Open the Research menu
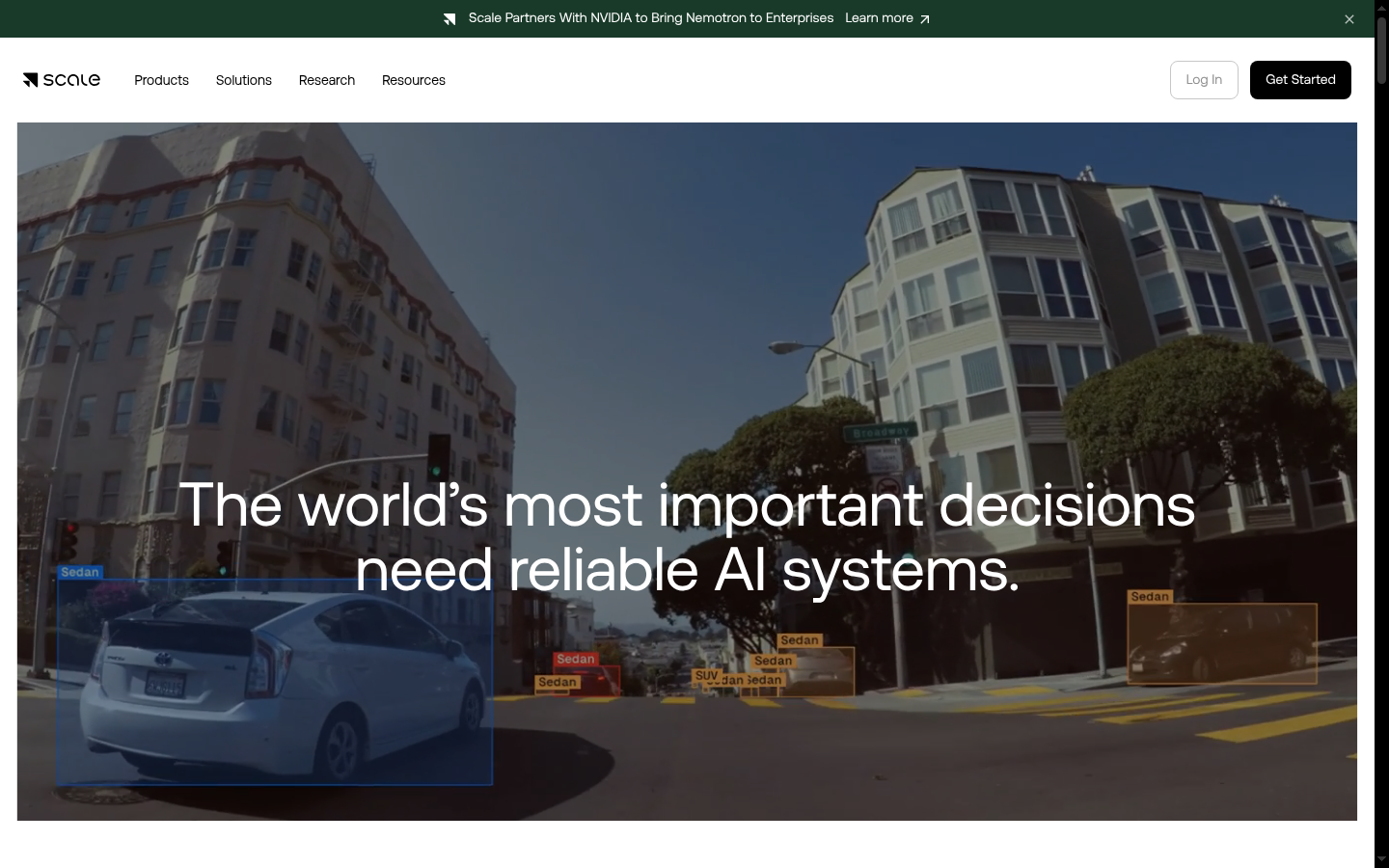 [x=327, y=80]
